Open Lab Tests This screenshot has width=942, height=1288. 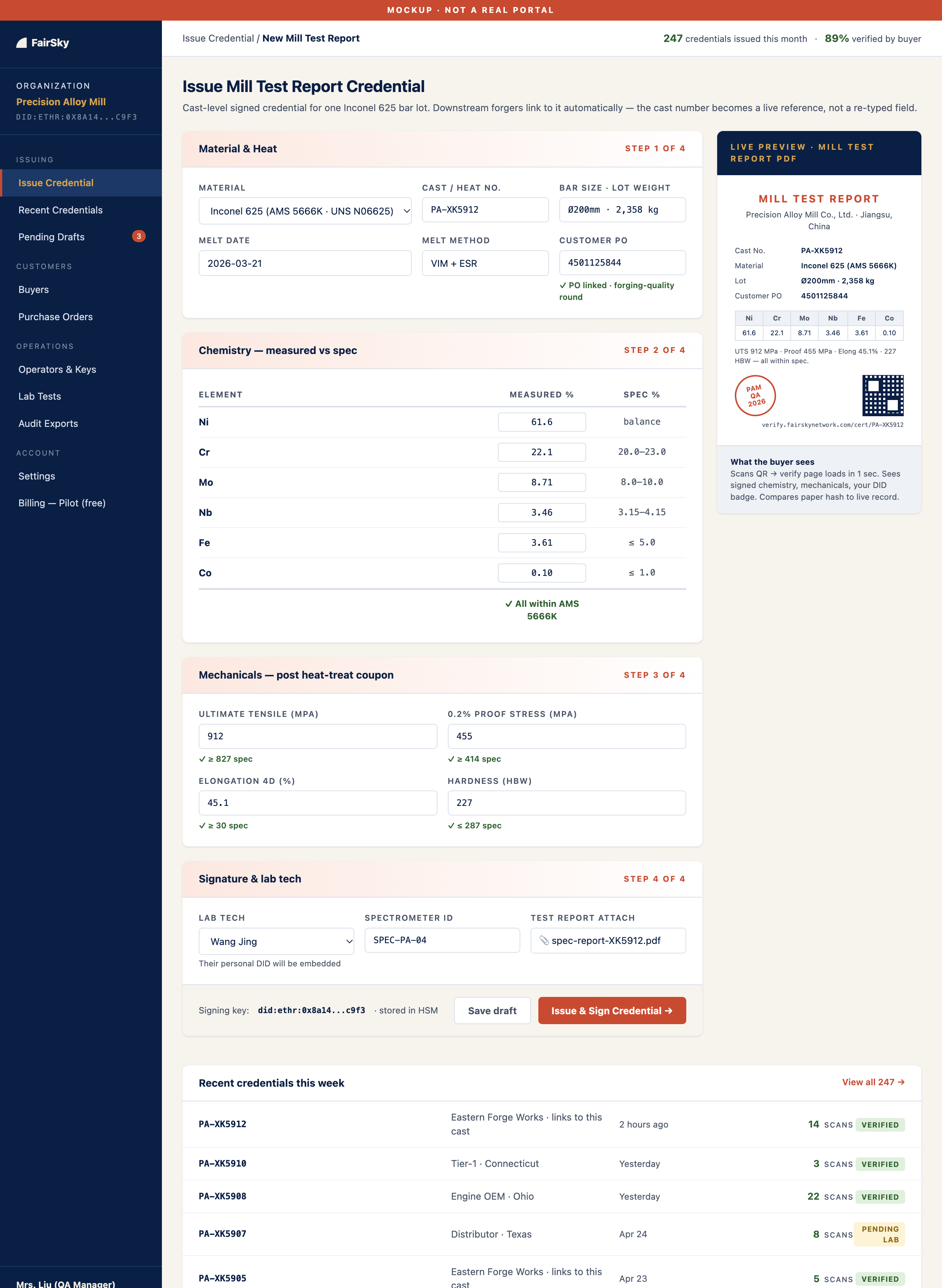click(x=81, y=396)
